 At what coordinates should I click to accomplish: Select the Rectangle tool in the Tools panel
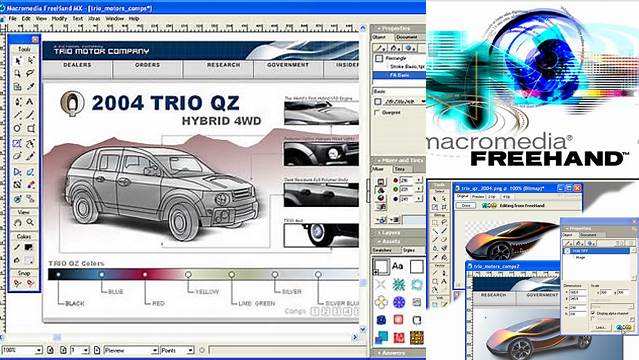coord(31,128)
